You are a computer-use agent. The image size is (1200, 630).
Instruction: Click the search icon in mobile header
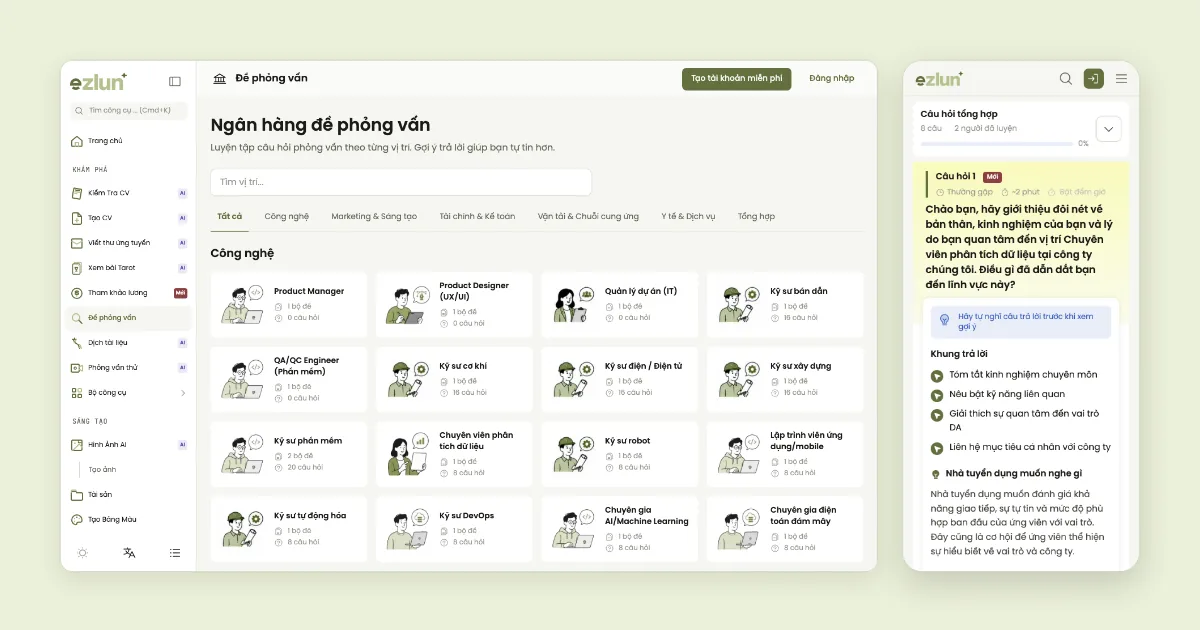(x=1066, y=79)
